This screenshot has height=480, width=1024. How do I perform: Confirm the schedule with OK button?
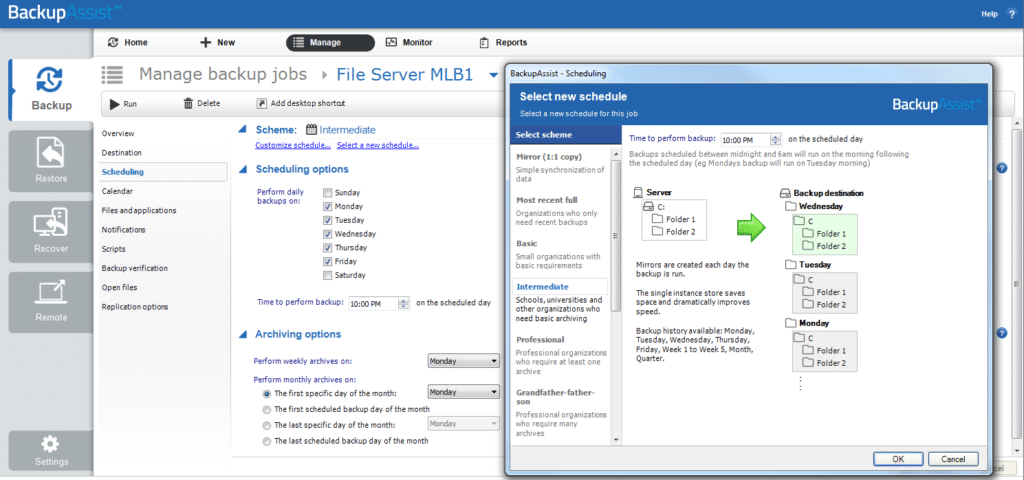898,459
